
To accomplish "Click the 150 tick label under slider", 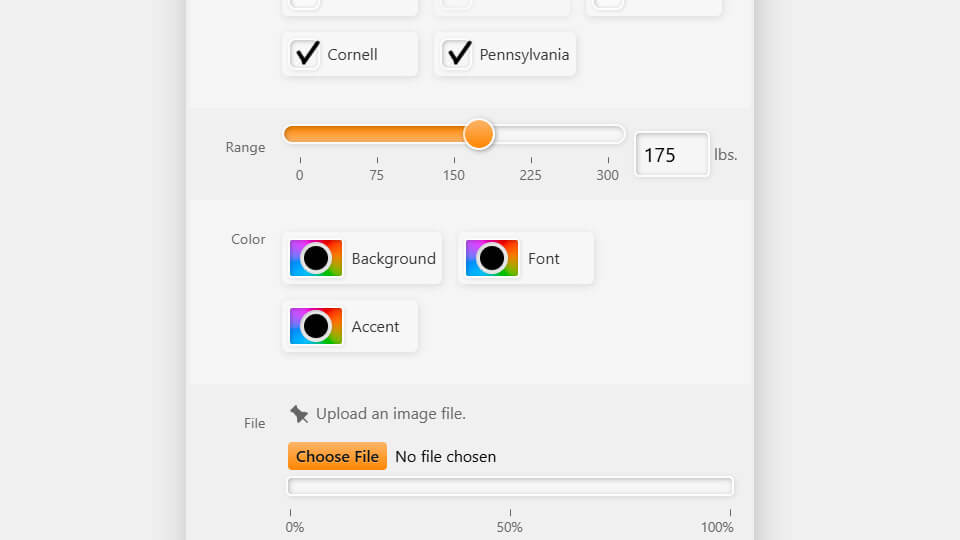I will [x=454, y=175].
